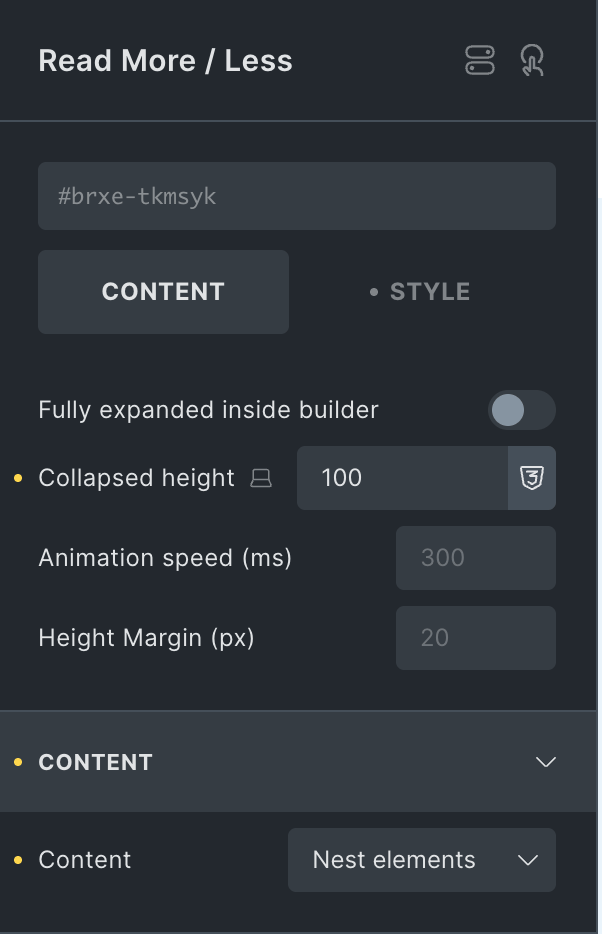Click the #brxe-tkmsyk element ID field
Screen dimensions: 602x934
click(x=296, y=196)
